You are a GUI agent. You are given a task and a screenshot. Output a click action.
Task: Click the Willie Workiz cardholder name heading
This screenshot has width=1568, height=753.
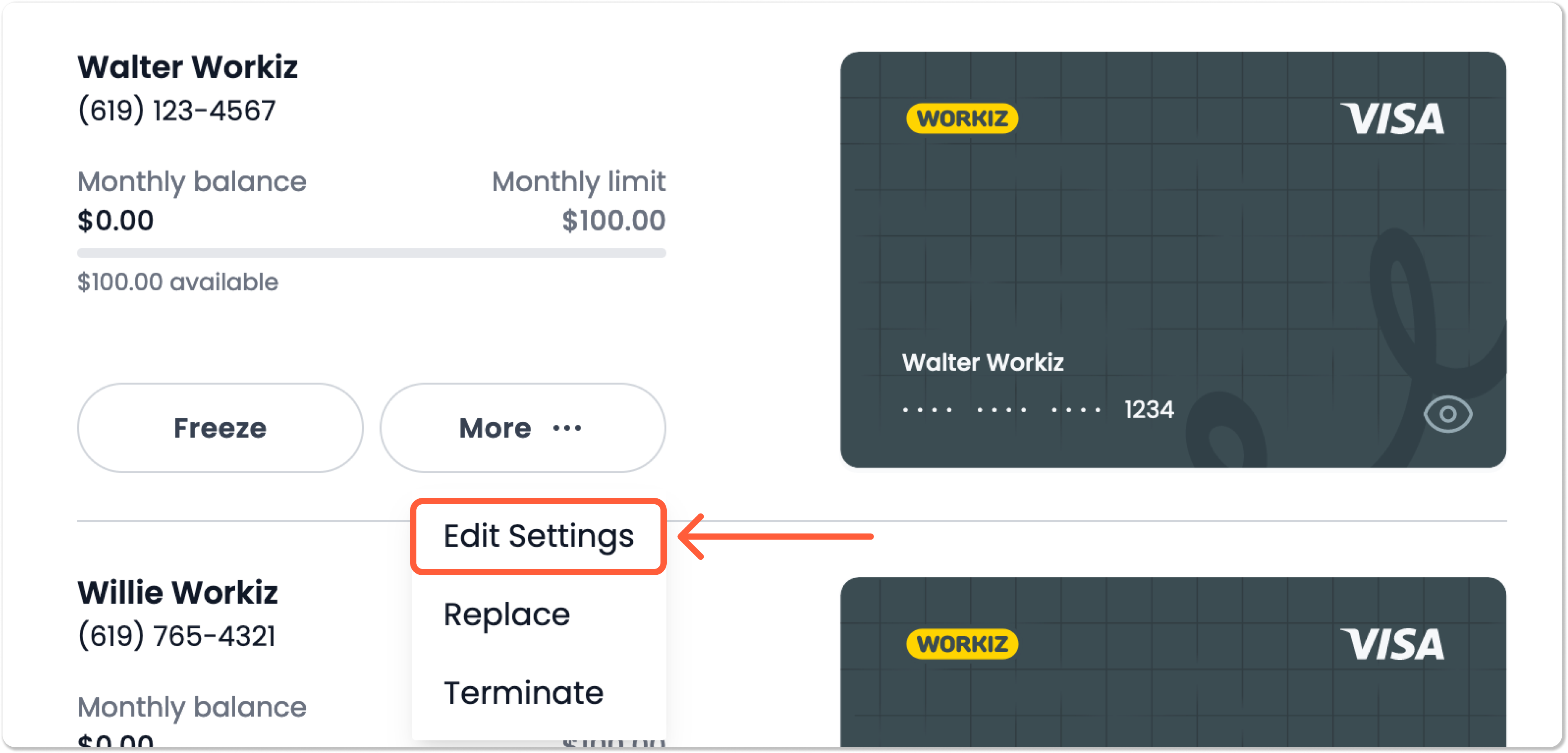point(178,592)
